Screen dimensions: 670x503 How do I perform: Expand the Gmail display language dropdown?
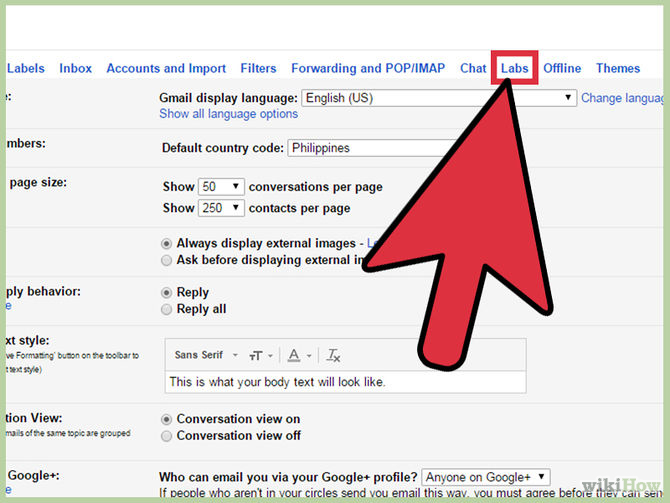coord(439,98)
